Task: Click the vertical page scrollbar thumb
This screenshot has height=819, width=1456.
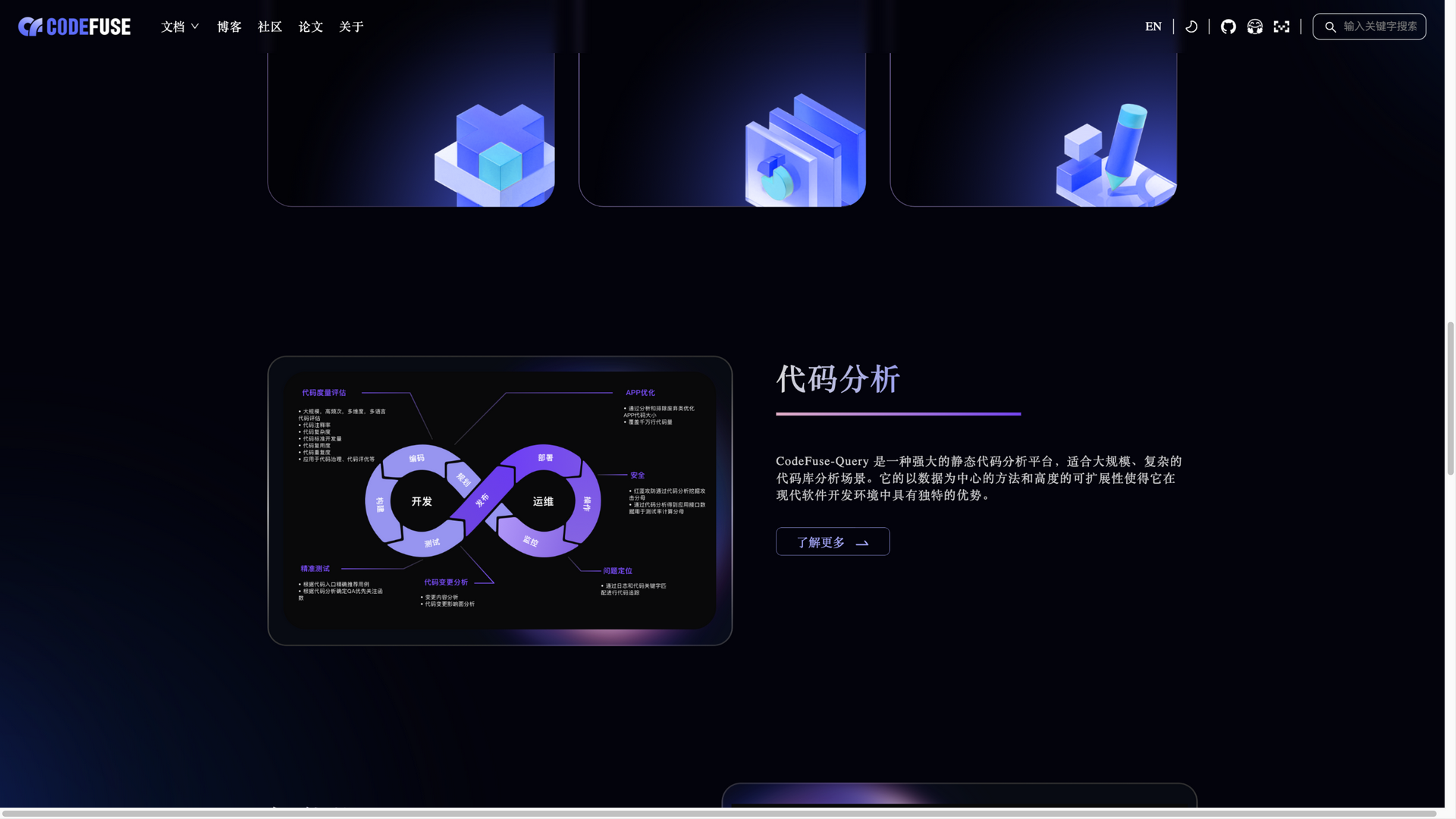Action: (x=1451, y=398)
